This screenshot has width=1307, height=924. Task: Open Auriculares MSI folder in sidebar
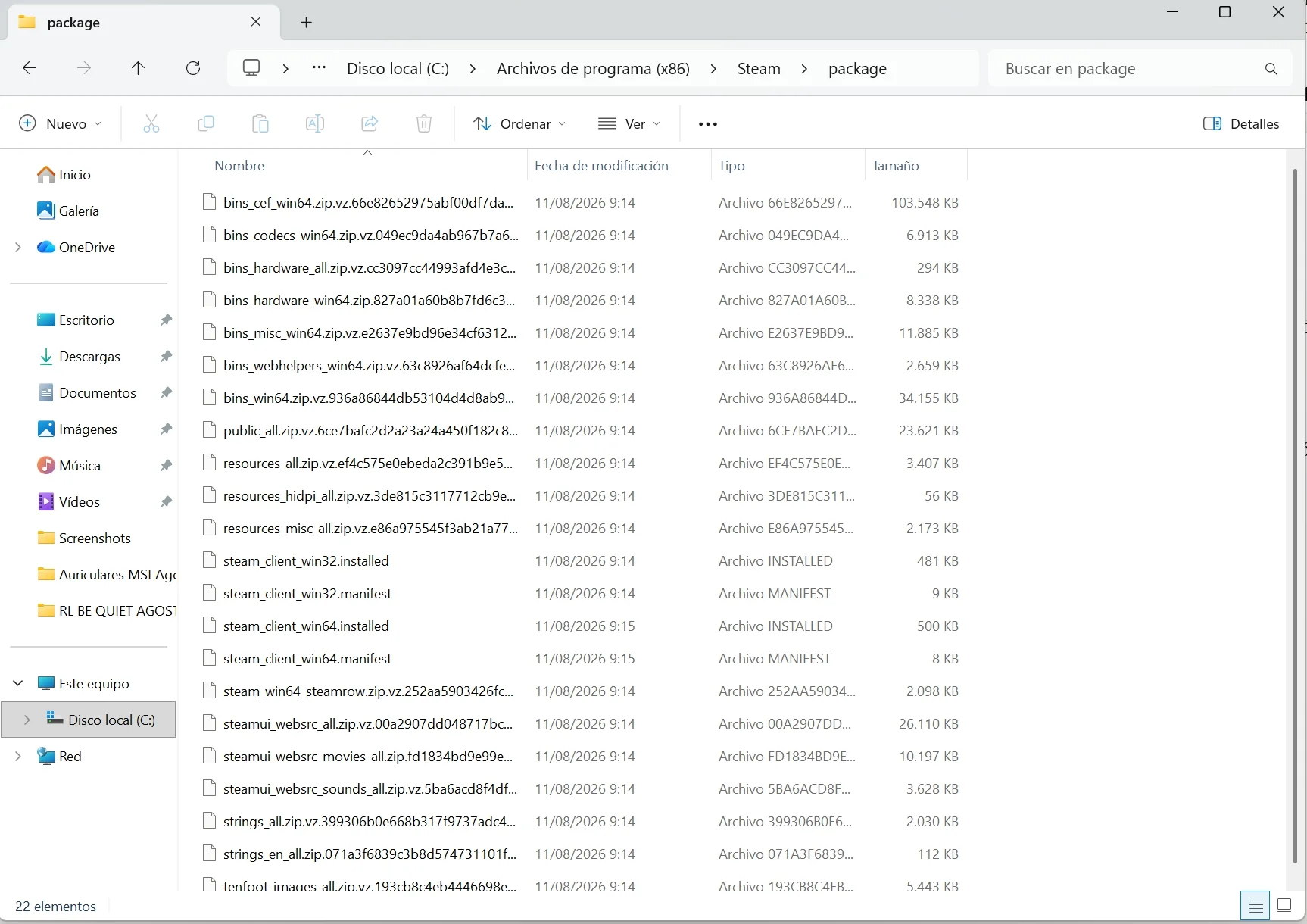click(106, 574)
